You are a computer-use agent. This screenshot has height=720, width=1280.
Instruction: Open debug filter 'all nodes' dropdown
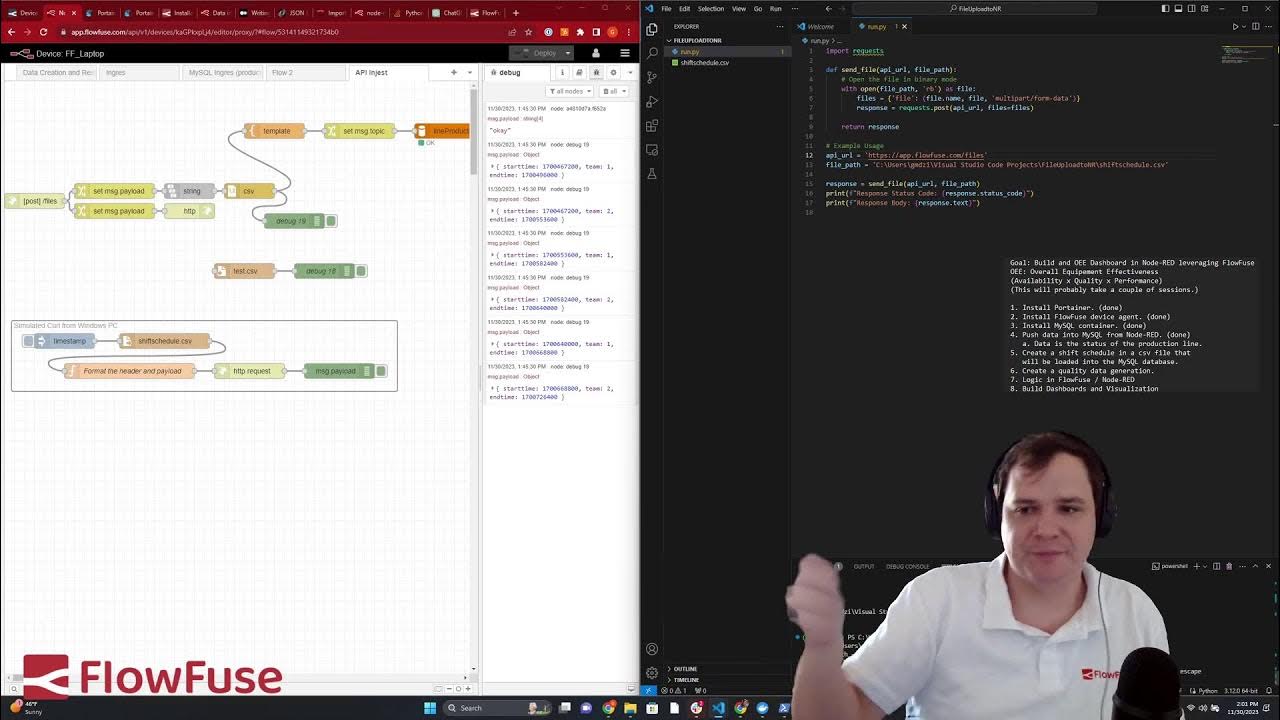569,91
